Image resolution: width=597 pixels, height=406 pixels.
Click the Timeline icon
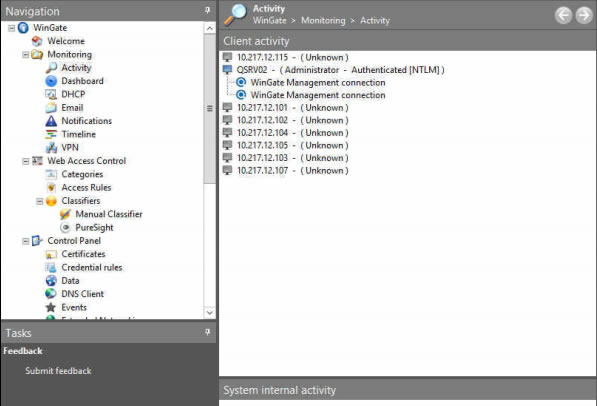click(51, 134)
